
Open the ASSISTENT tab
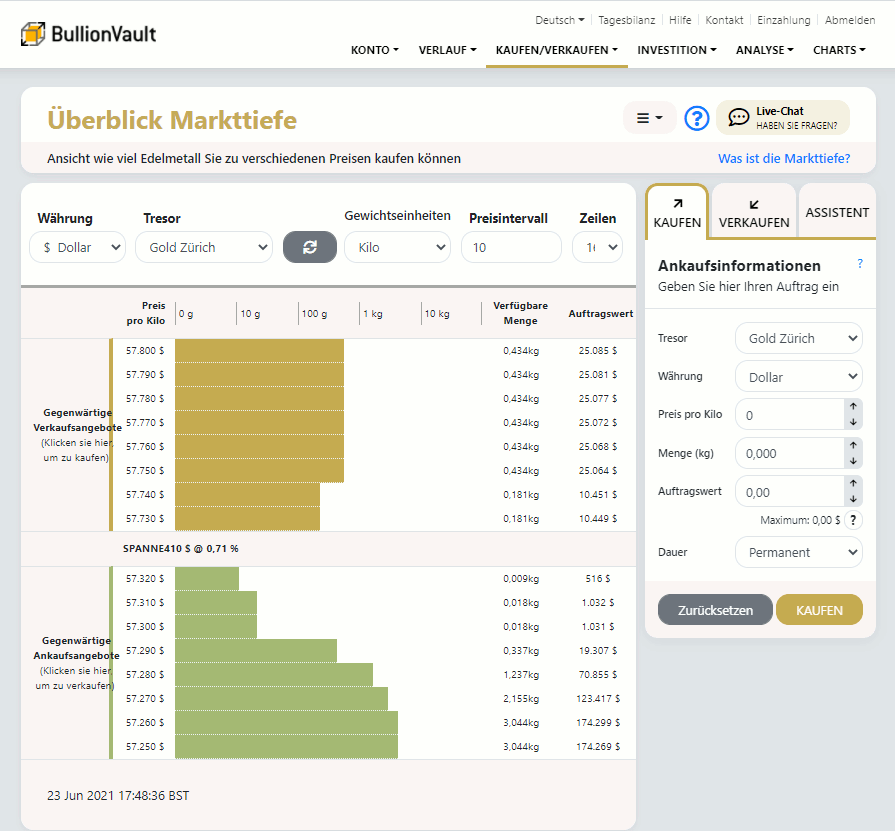pos(837,212)
